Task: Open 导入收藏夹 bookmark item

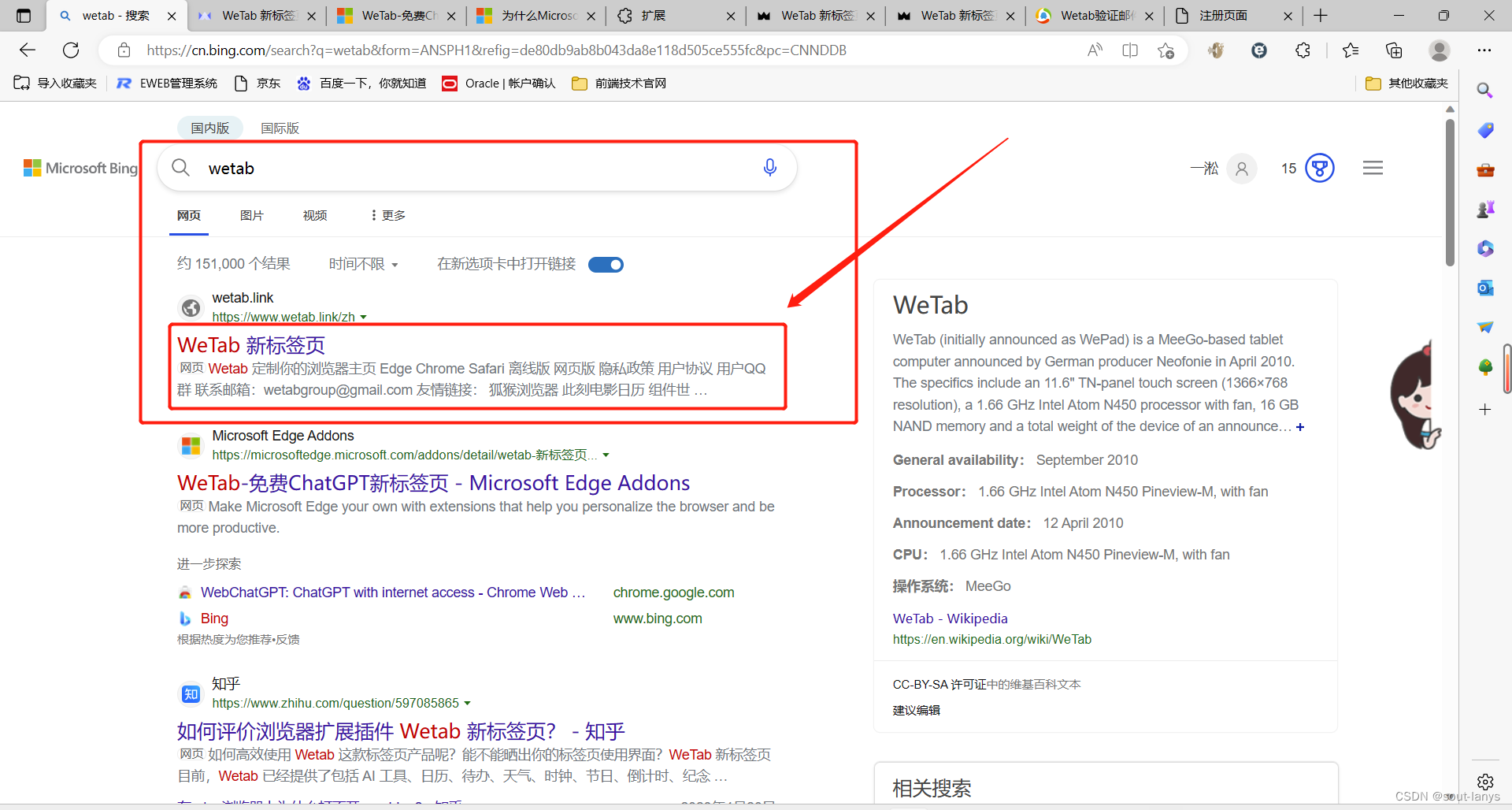Action: [55, 84]
